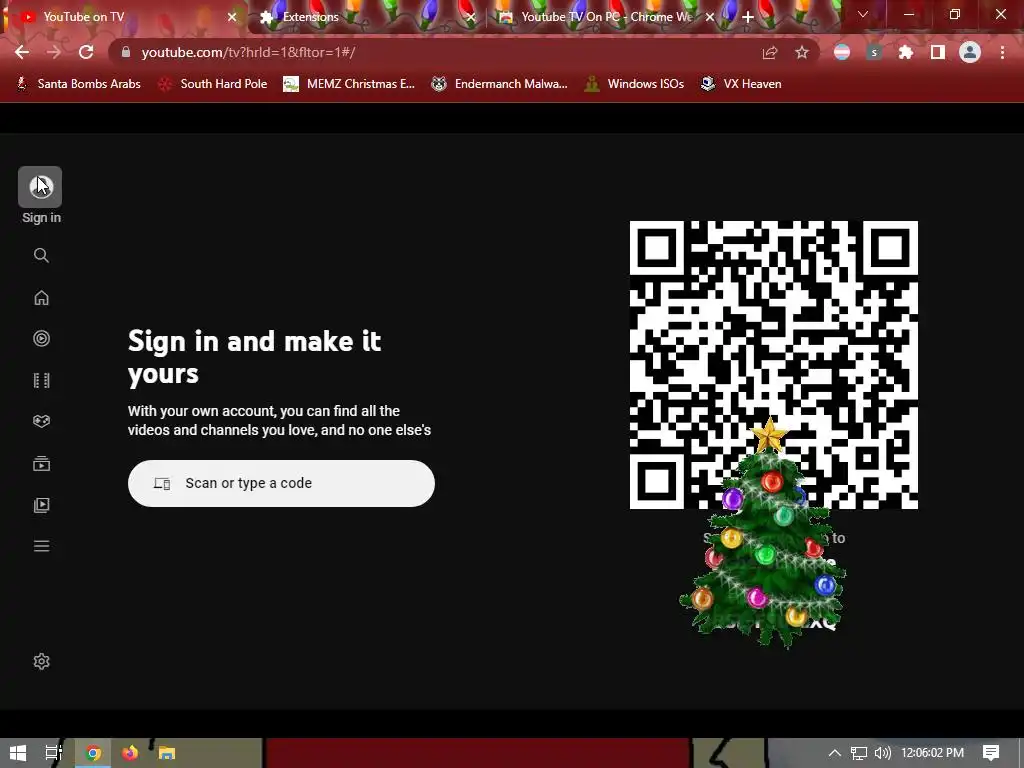Open the Library sidebar icon

[41, 505]
